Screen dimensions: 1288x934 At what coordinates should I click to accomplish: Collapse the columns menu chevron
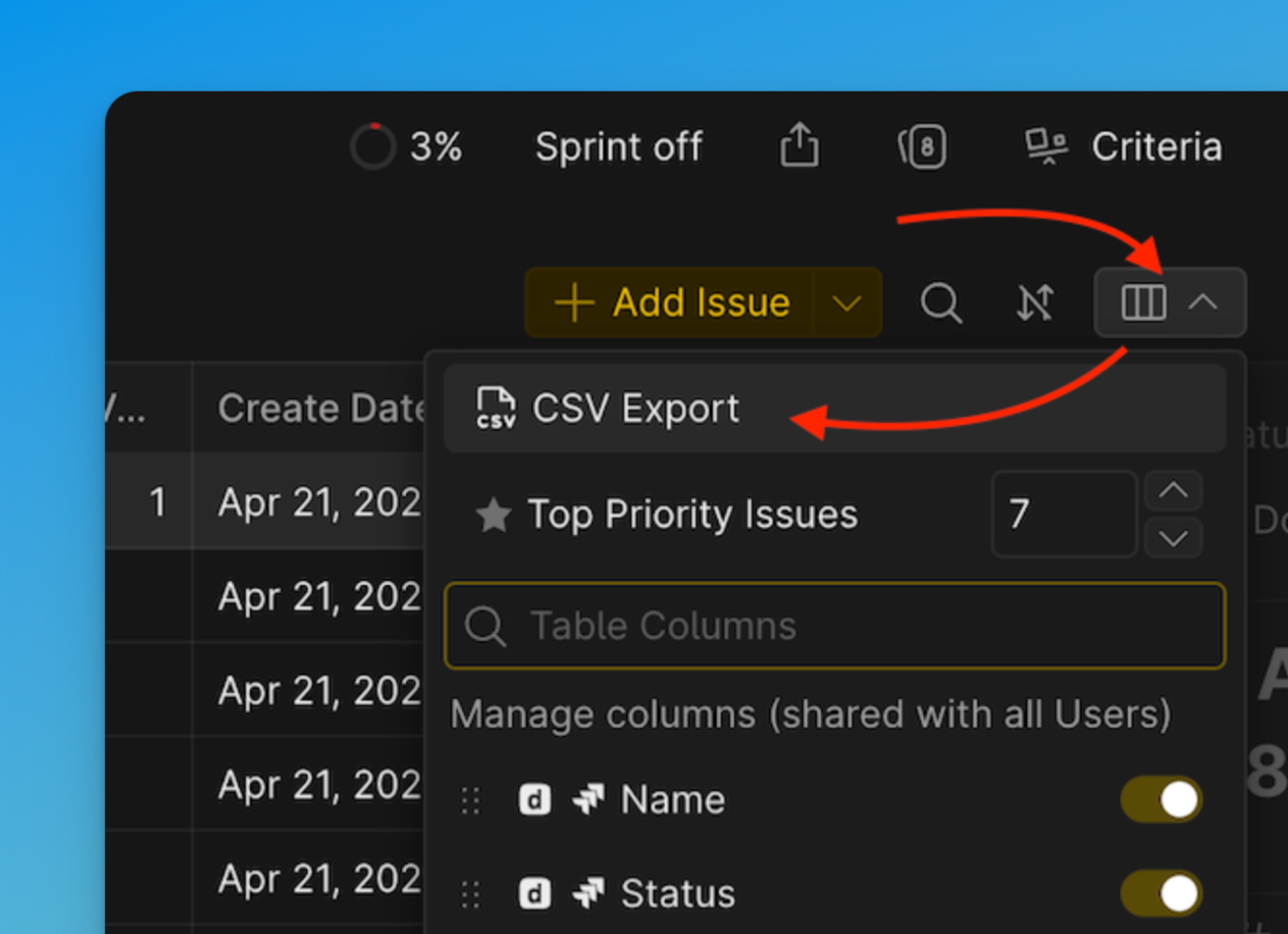click(1202, 303)
